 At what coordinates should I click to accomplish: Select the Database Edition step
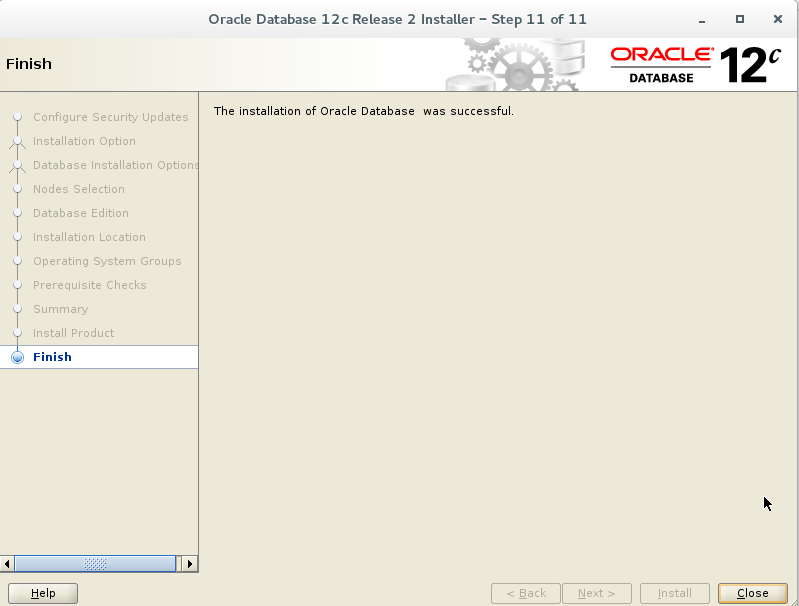click(81, 213)
